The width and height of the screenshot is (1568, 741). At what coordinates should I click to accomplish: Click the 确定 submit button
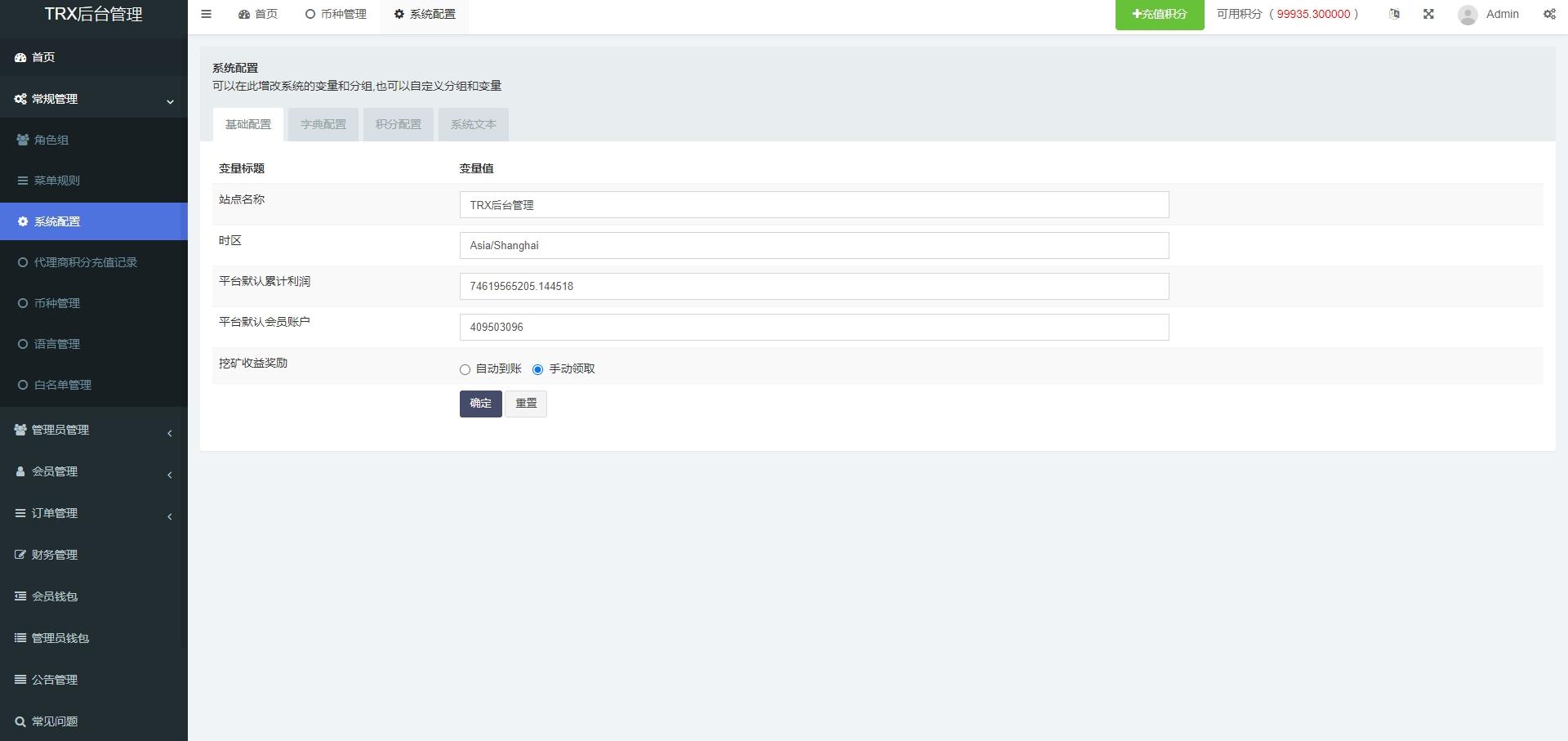(x=481, y=404)
